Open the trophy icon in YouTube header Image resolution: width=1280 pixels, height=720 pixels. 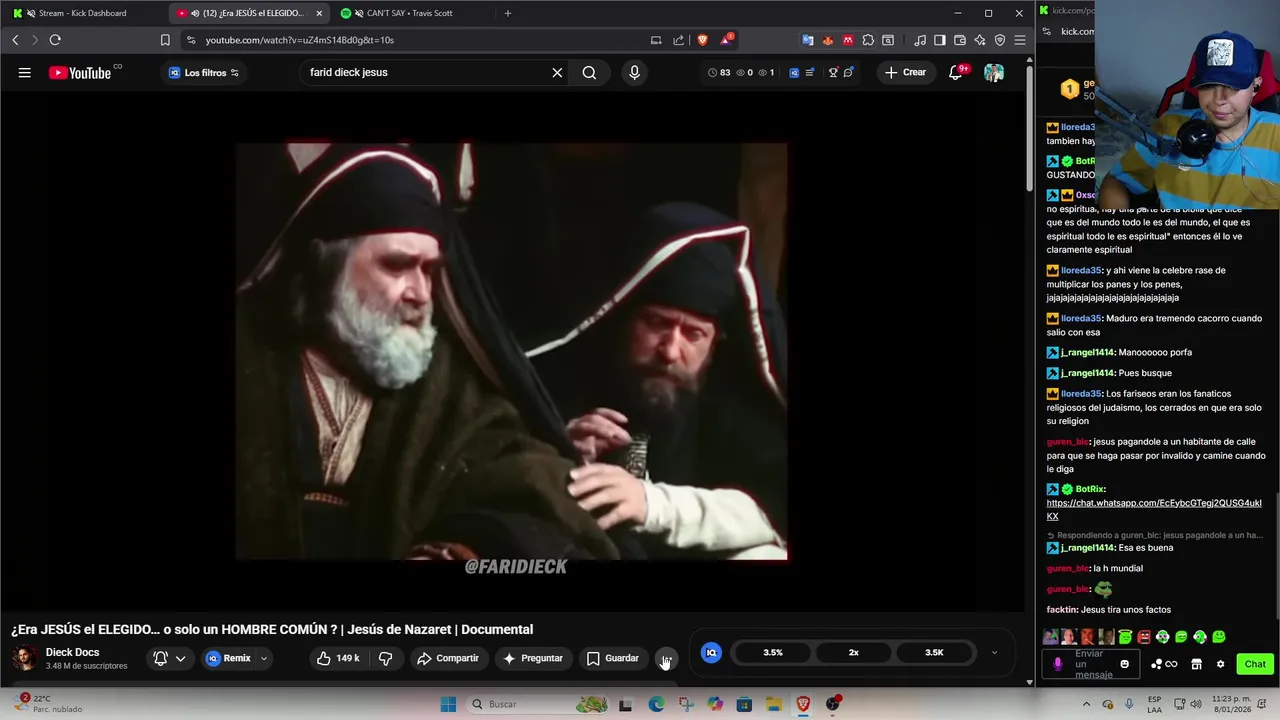832,72
